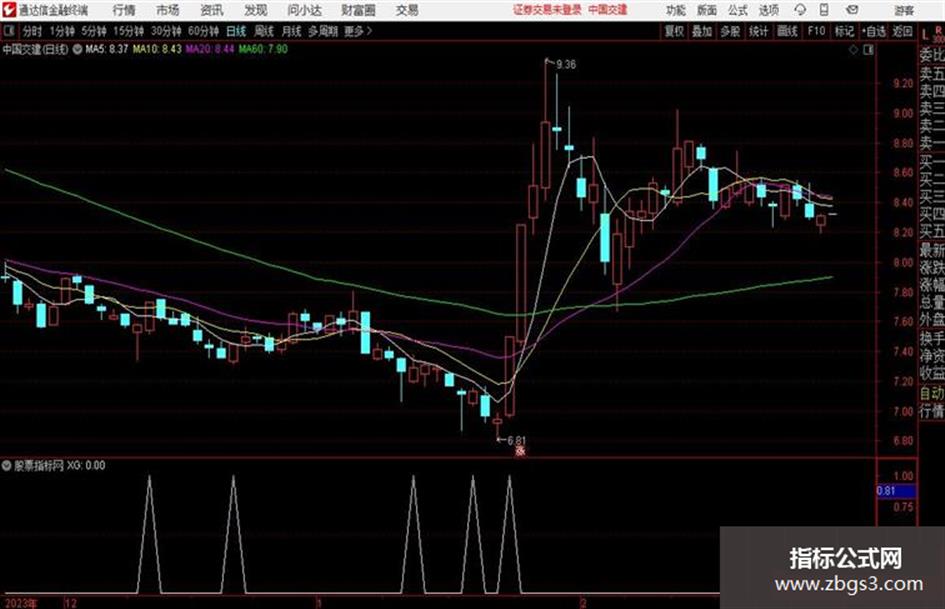Switch to the 1分钟 period tab

(x=61, y=31)
